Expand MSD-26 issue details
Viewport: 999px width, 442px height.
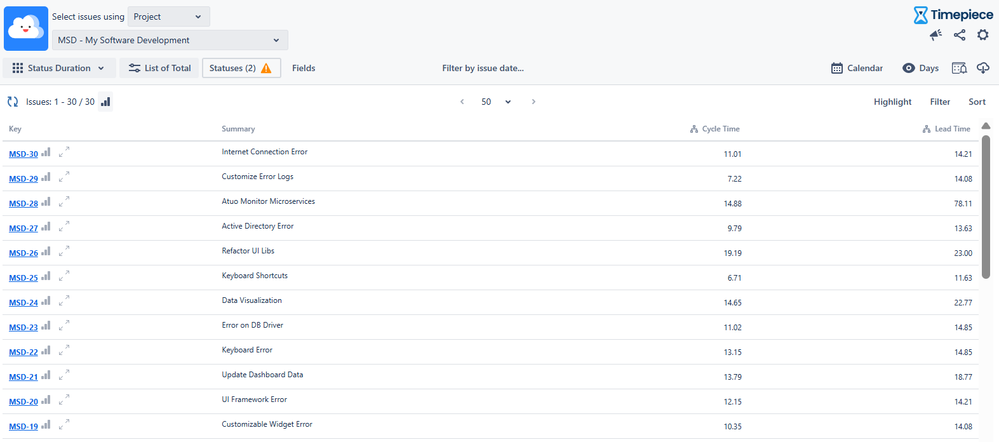click(x=64, y=252)
